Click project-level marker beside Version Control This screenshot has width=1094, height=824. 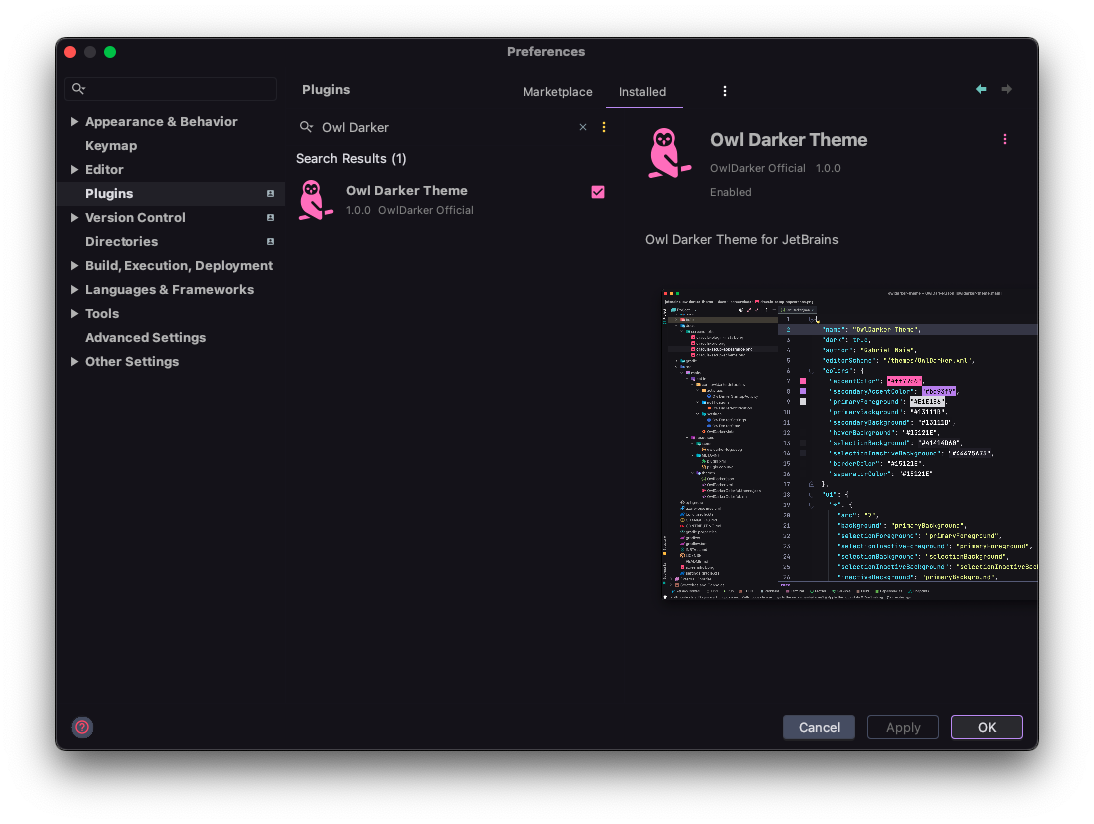[270, 218]
